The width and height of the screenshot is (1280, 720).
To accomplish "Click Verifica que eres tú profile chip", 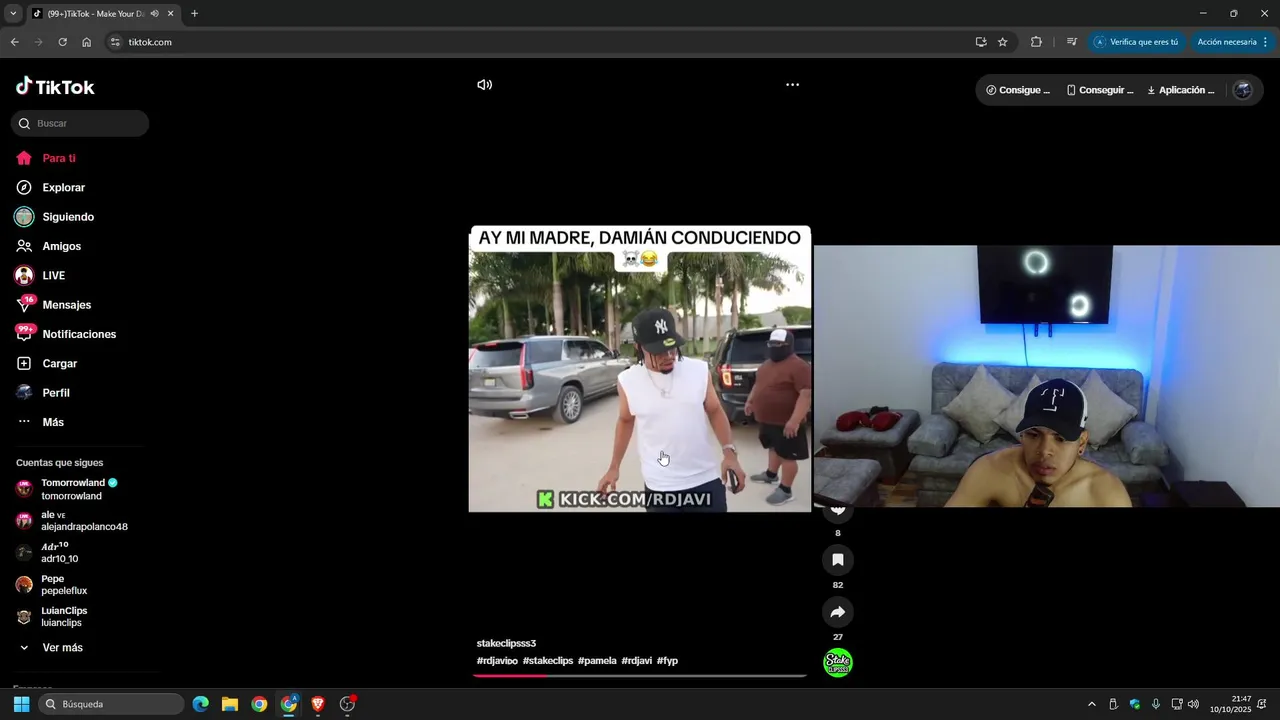I will click(1136, 42).
